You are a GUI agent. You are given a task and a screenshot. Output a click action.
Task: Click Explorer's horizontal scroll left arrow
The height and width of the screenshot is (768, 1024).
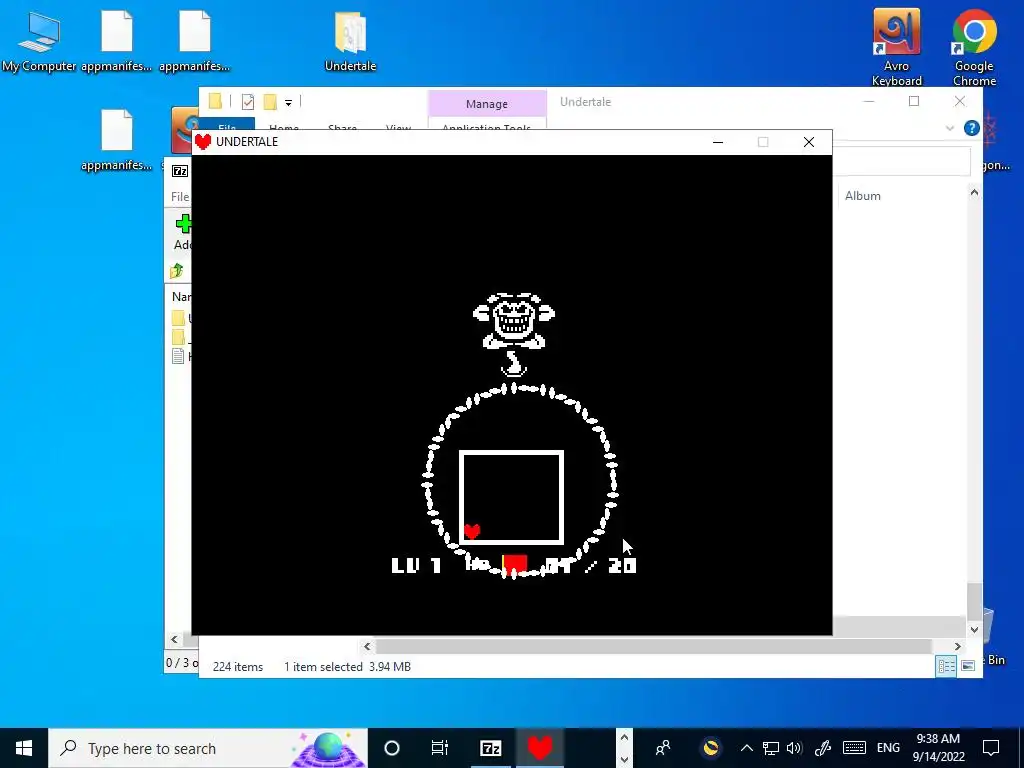tap(367, 646)
